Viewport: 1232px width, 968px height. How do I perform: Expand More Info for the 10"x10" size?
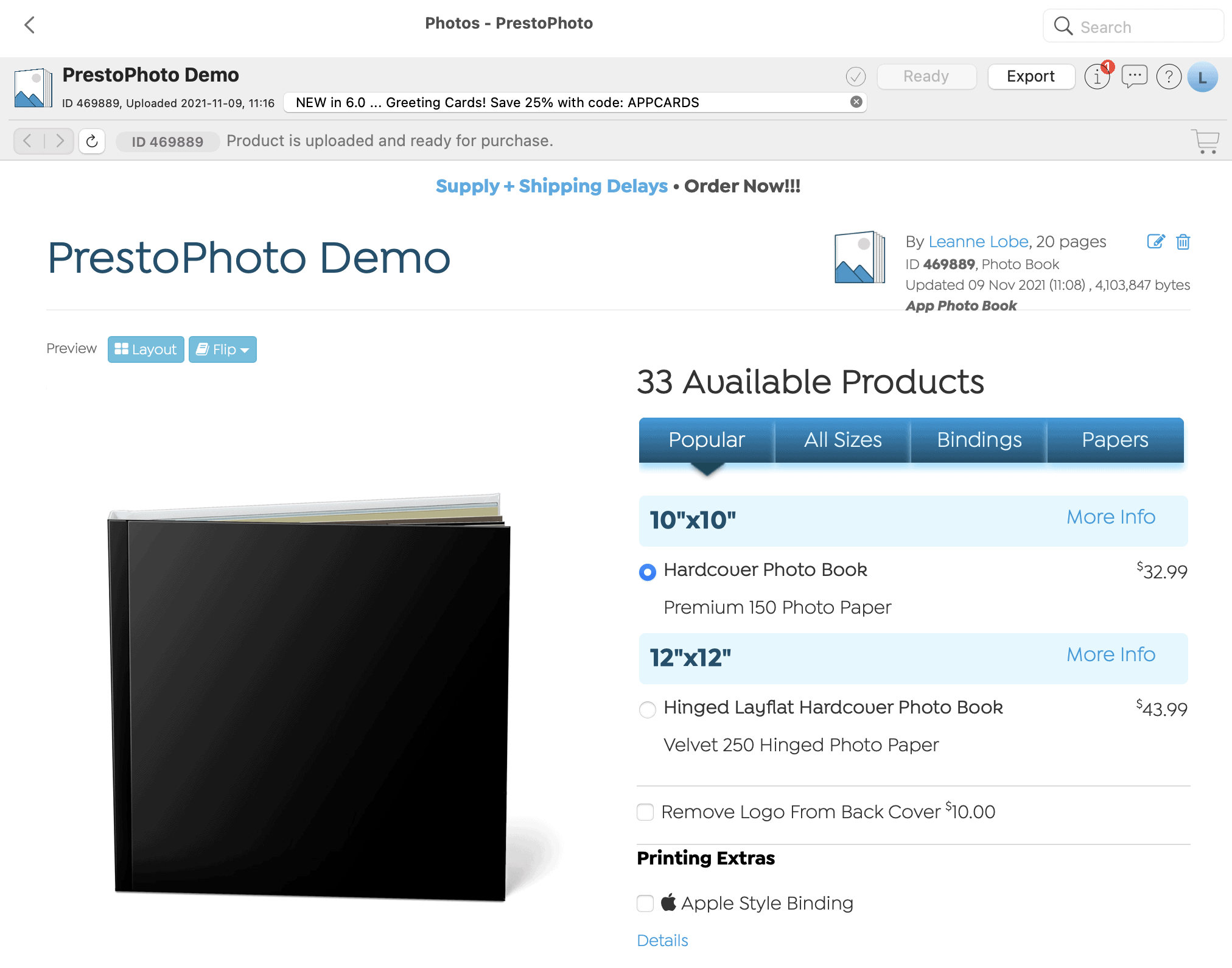[x=1110, y=517]
